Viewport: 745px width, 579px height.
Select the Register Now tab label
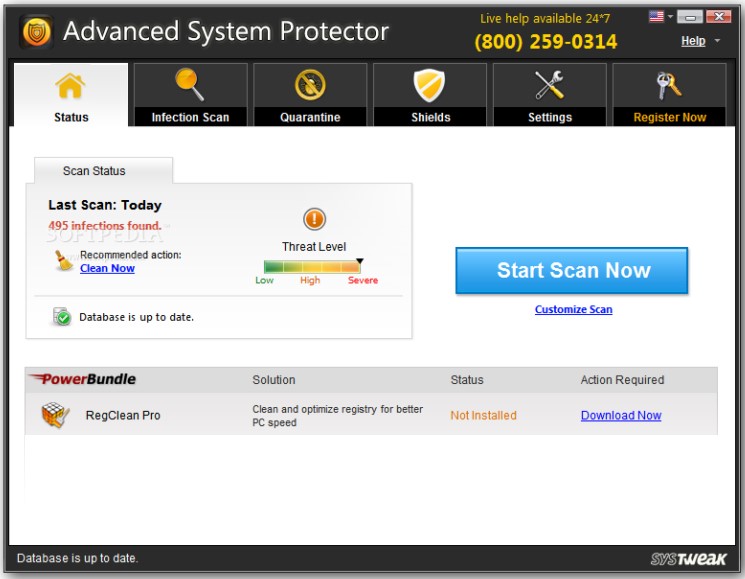(x=669, y=117)
